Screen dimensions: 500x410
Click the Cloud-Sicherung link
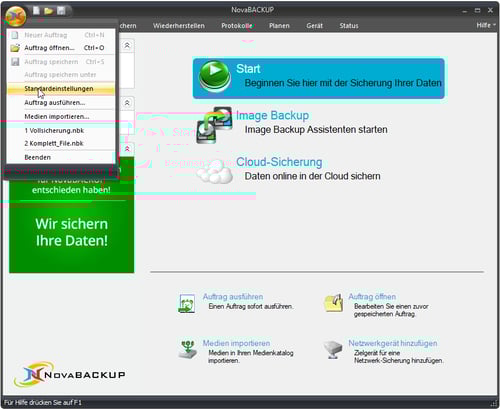279,162
